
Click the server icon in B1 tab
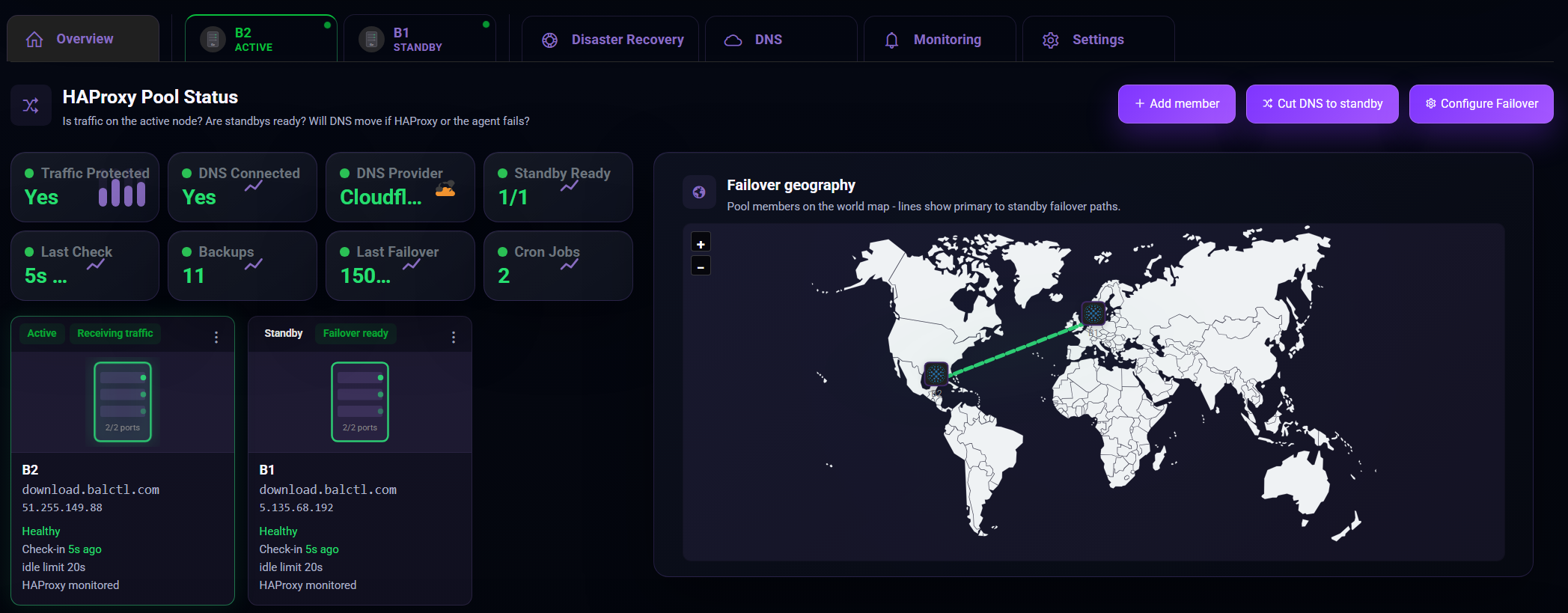371,39
